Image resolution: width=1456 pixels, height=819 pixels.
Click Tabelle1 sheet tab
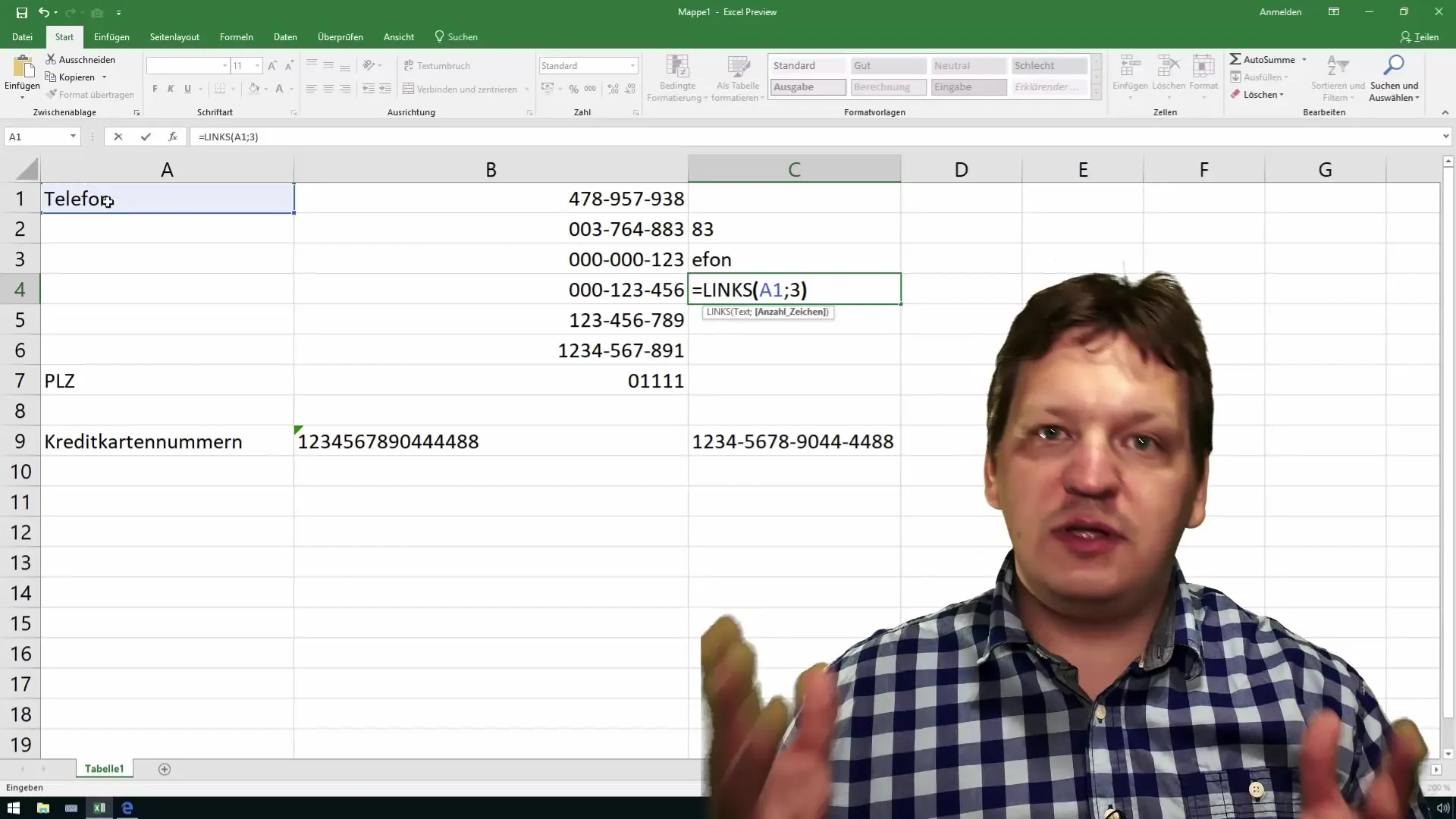[x=104, y=769]
